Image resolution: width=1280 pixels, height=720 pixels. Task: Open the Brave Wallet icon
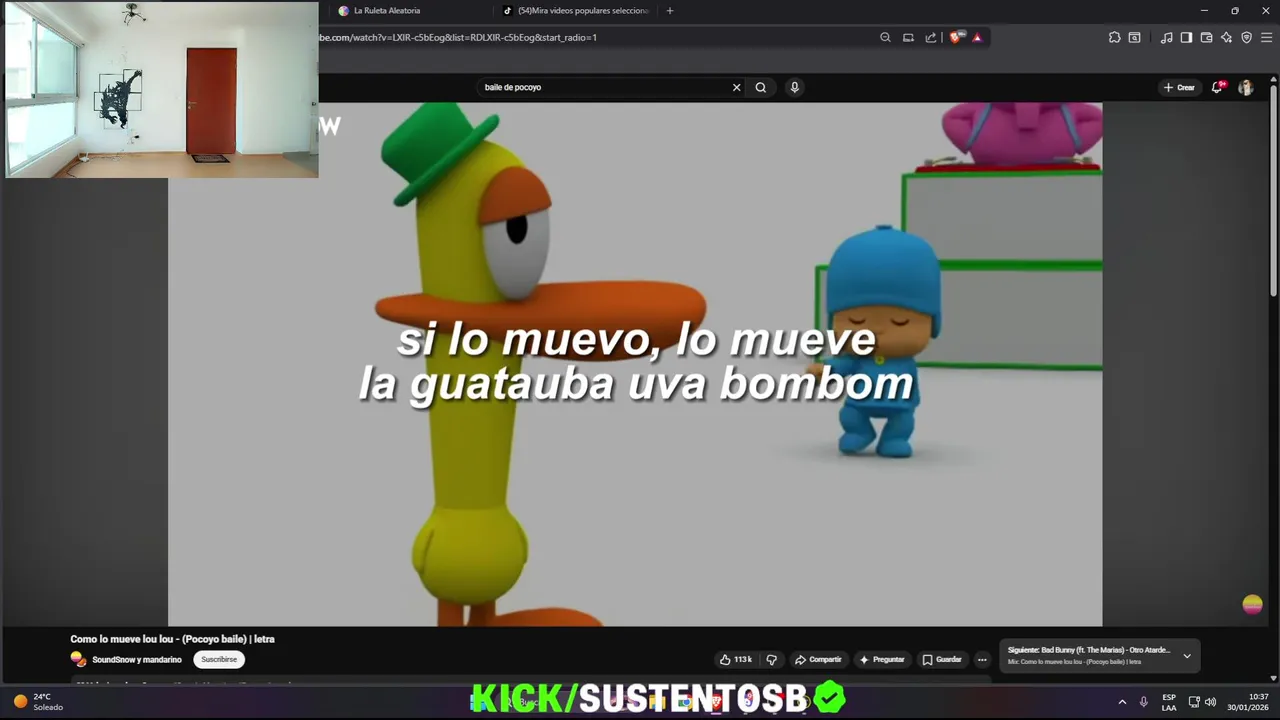click(1206, 37)
